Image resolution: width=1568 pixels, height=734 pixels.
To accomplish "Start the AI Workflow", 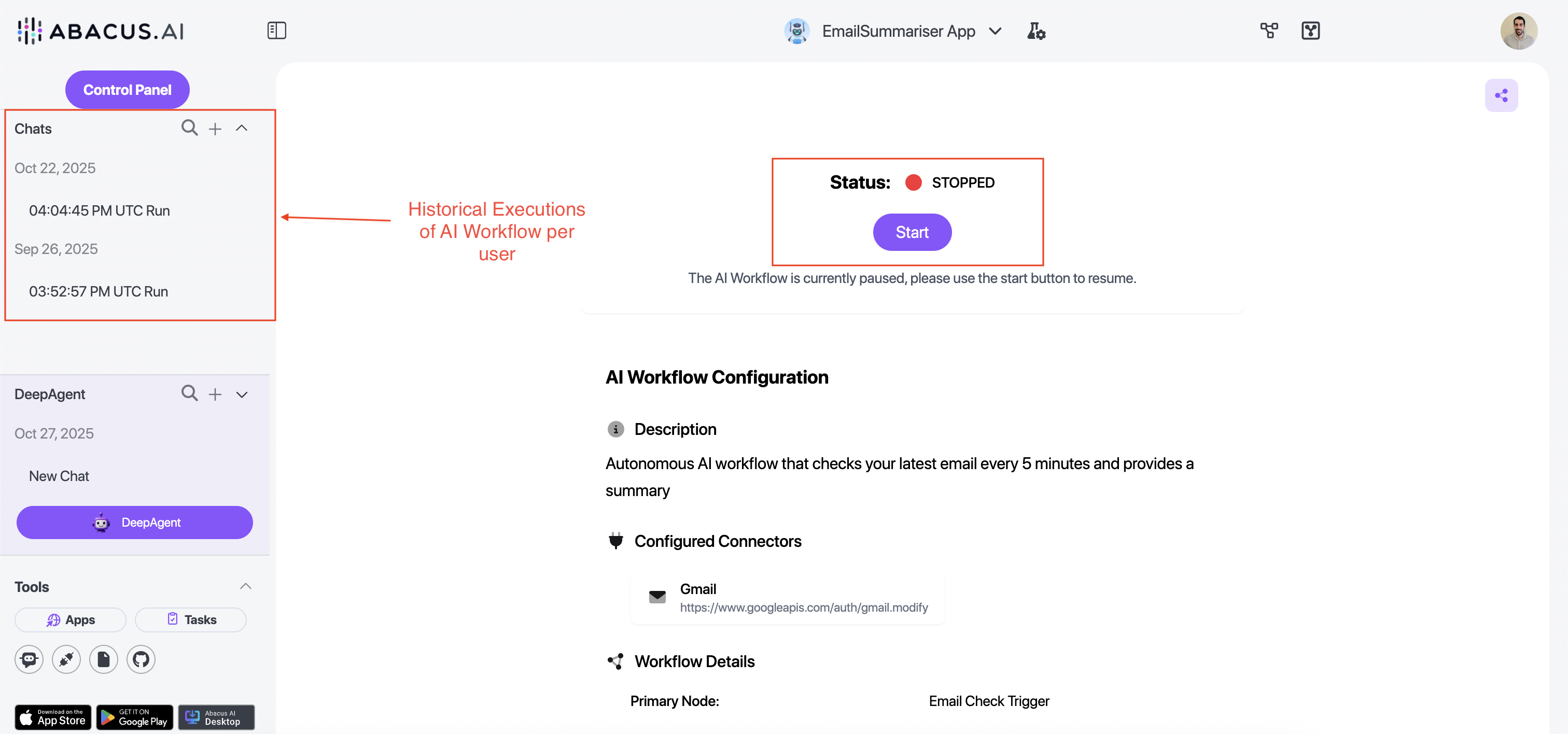I will point(912,232).
